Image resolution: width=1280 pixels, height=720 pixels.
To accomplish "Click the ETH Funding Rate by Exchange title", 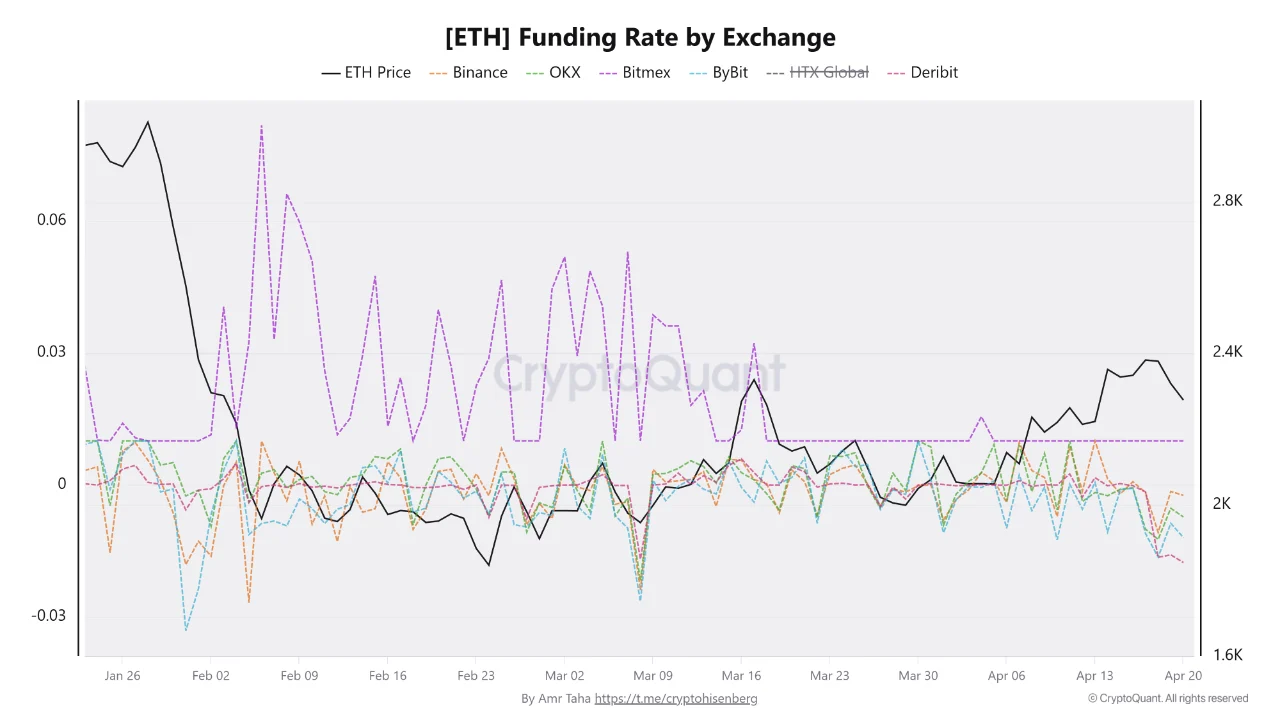I will pos(640,38).
